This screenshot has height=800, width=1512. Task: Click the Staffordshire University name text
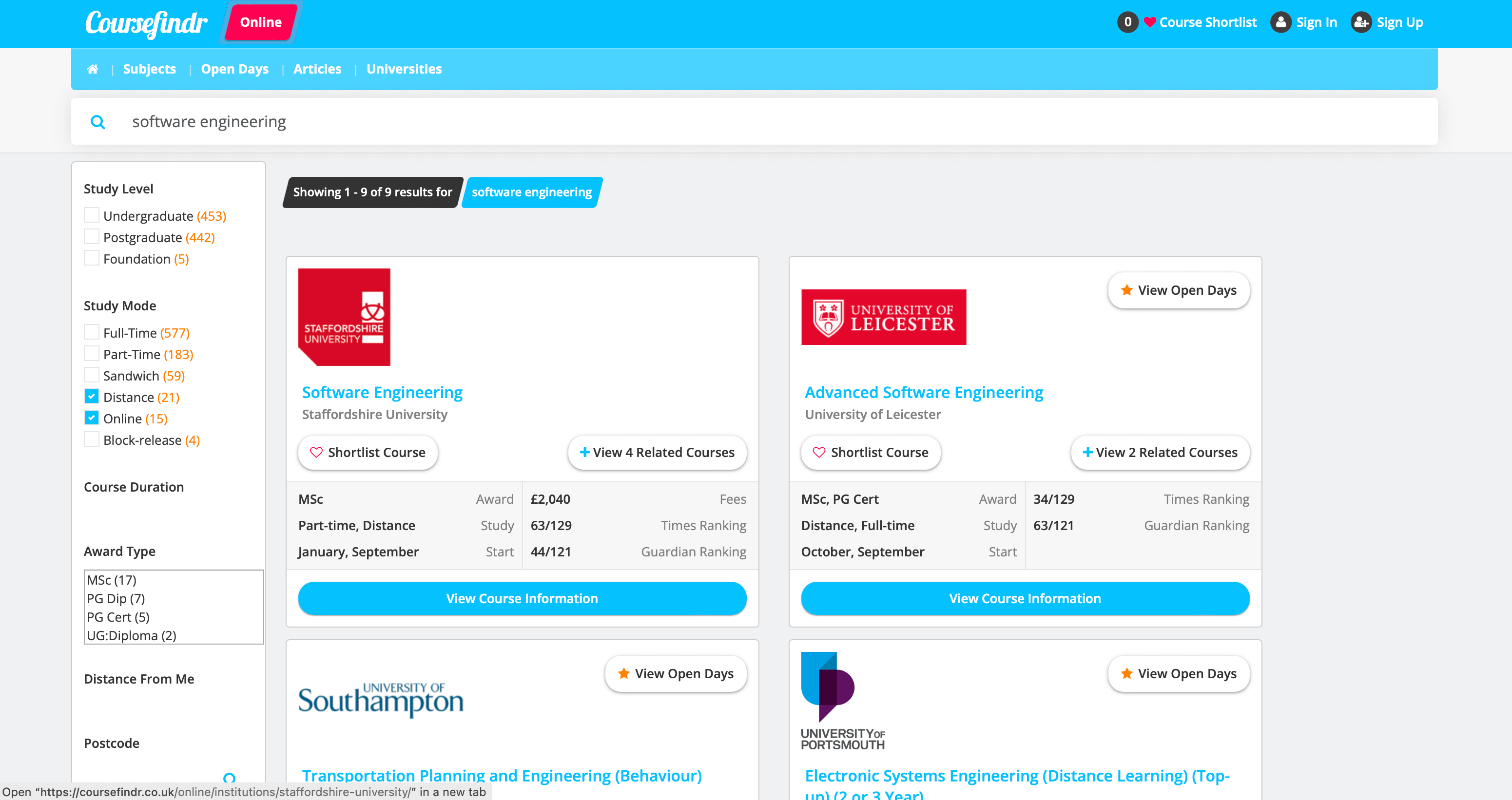coord(374,415)
